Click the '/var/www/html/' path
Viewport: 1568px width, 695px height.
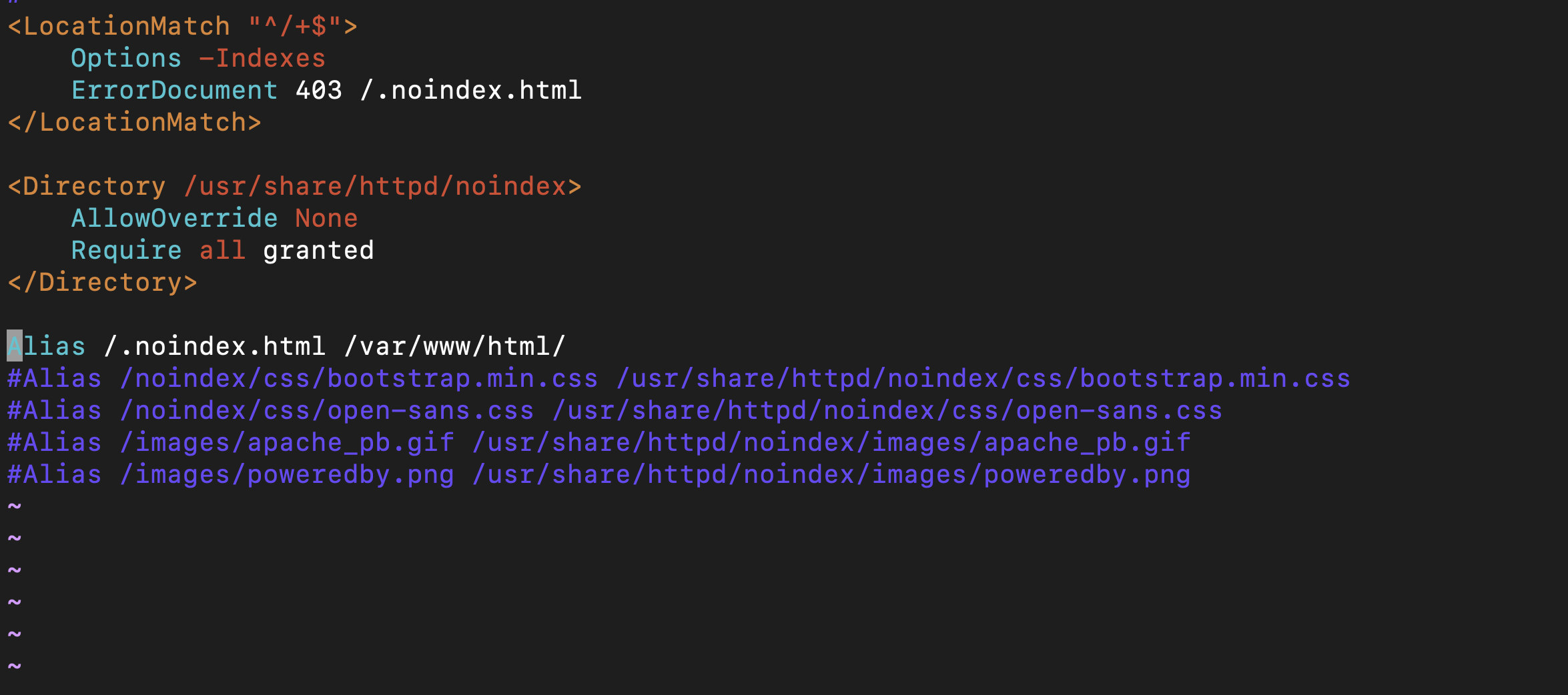454,347
